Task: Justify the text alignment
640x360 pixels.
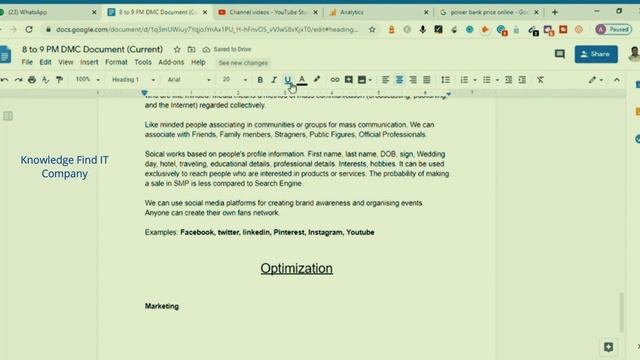Action: click(x=427, y=80)
